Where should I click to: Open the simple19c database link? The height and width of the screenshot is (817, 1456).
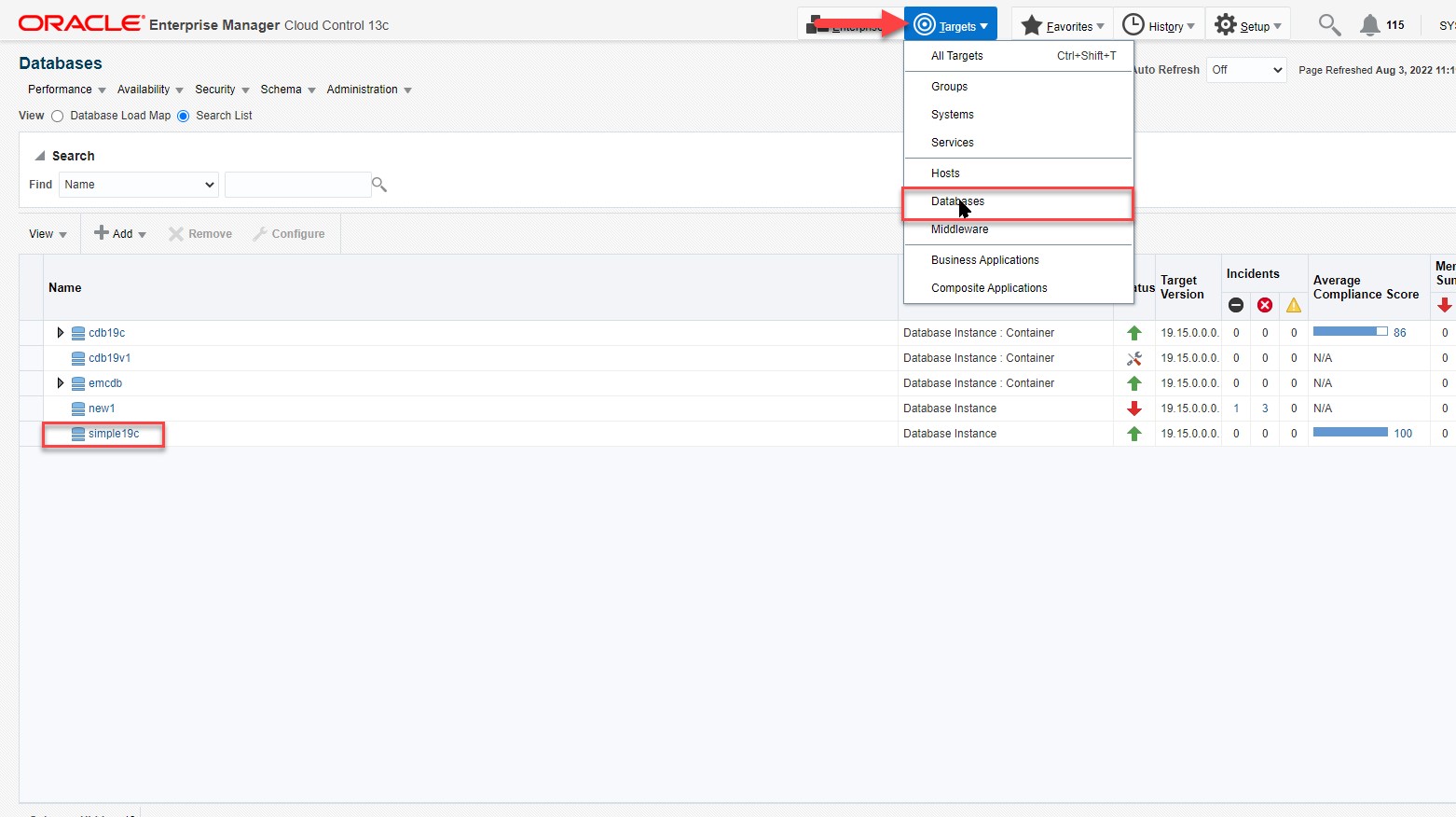[114, 434]
